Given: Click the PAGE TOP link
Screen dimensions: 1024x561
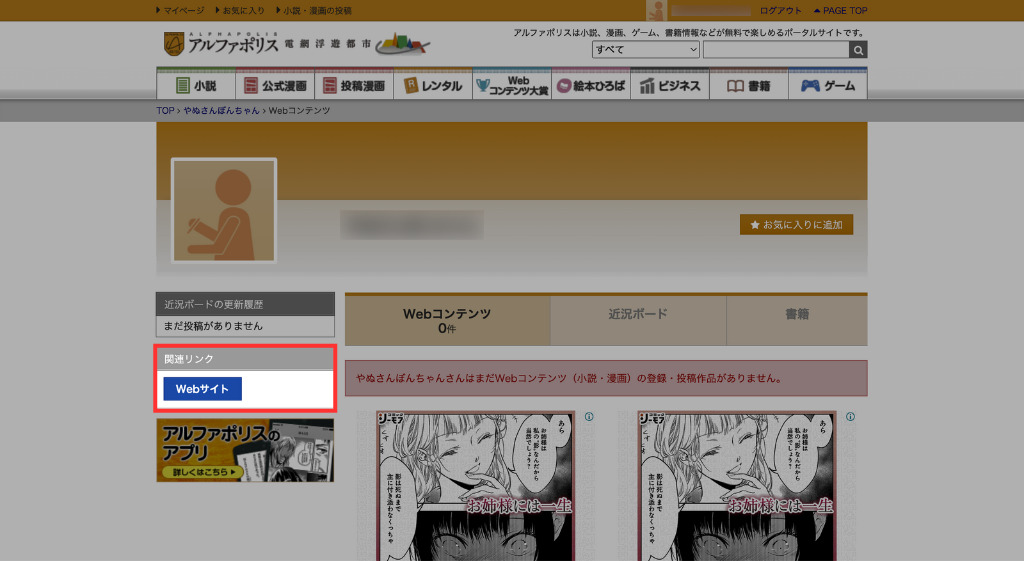Looking at the screenshot, I should 840,10.
